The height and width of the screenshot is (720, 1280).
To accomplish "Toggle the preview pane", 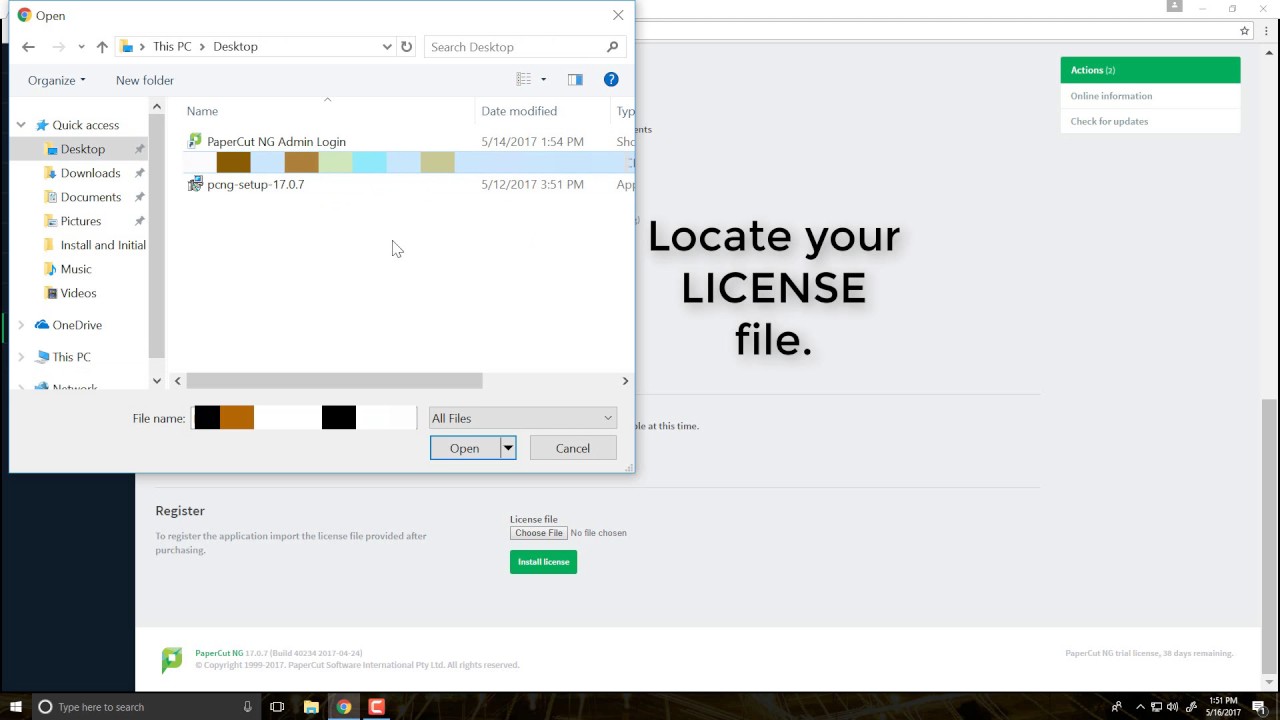I will tap(575, 80).
